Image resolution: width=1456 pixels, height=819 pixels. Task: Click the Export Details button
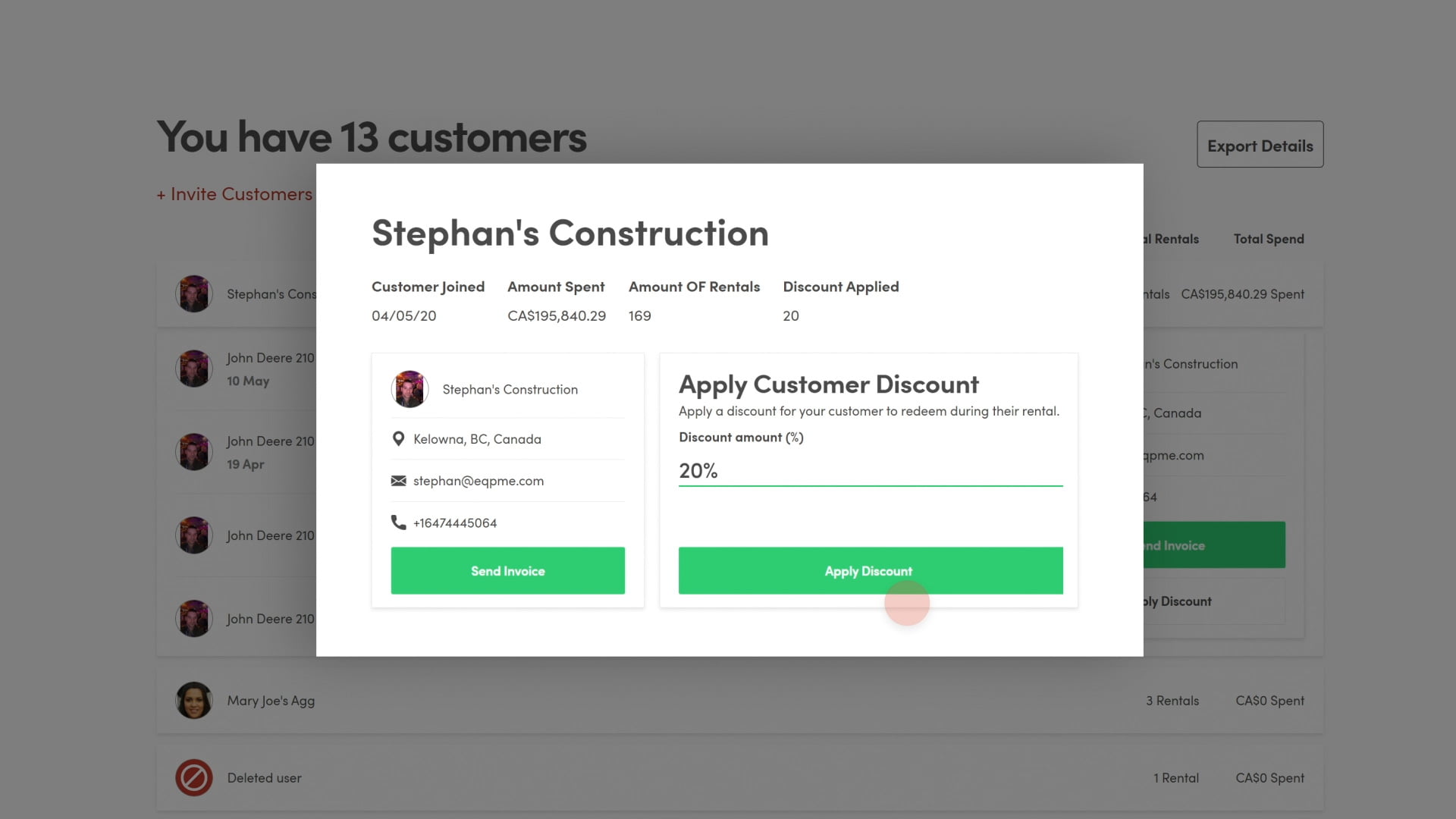click(x=1260, y=145)
